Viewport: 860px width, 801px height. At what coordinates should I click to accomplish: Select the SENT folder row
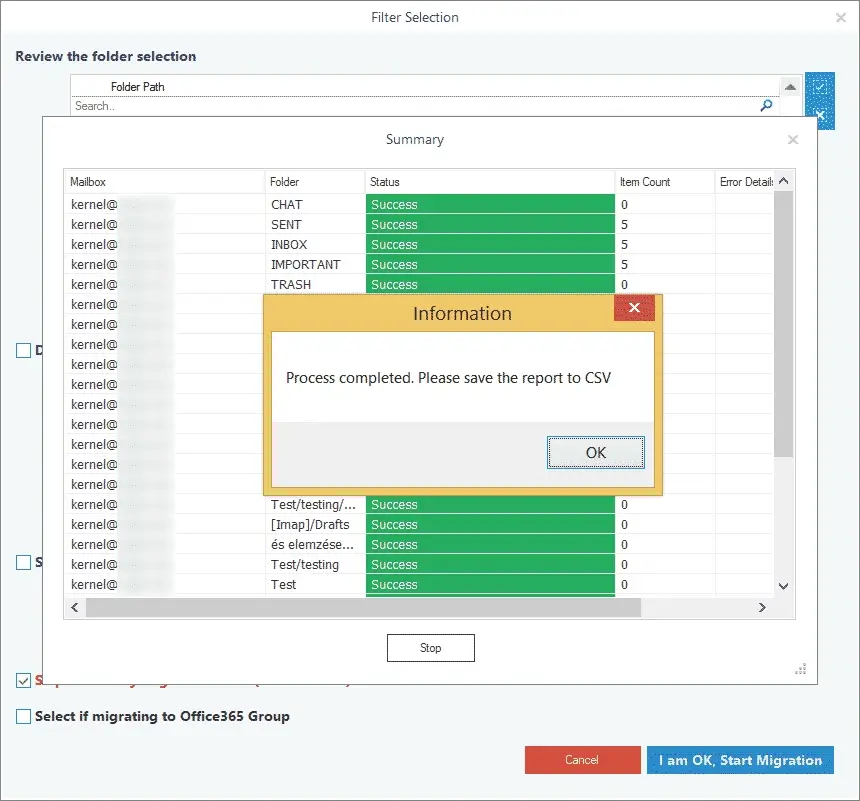tap(418, 224)
